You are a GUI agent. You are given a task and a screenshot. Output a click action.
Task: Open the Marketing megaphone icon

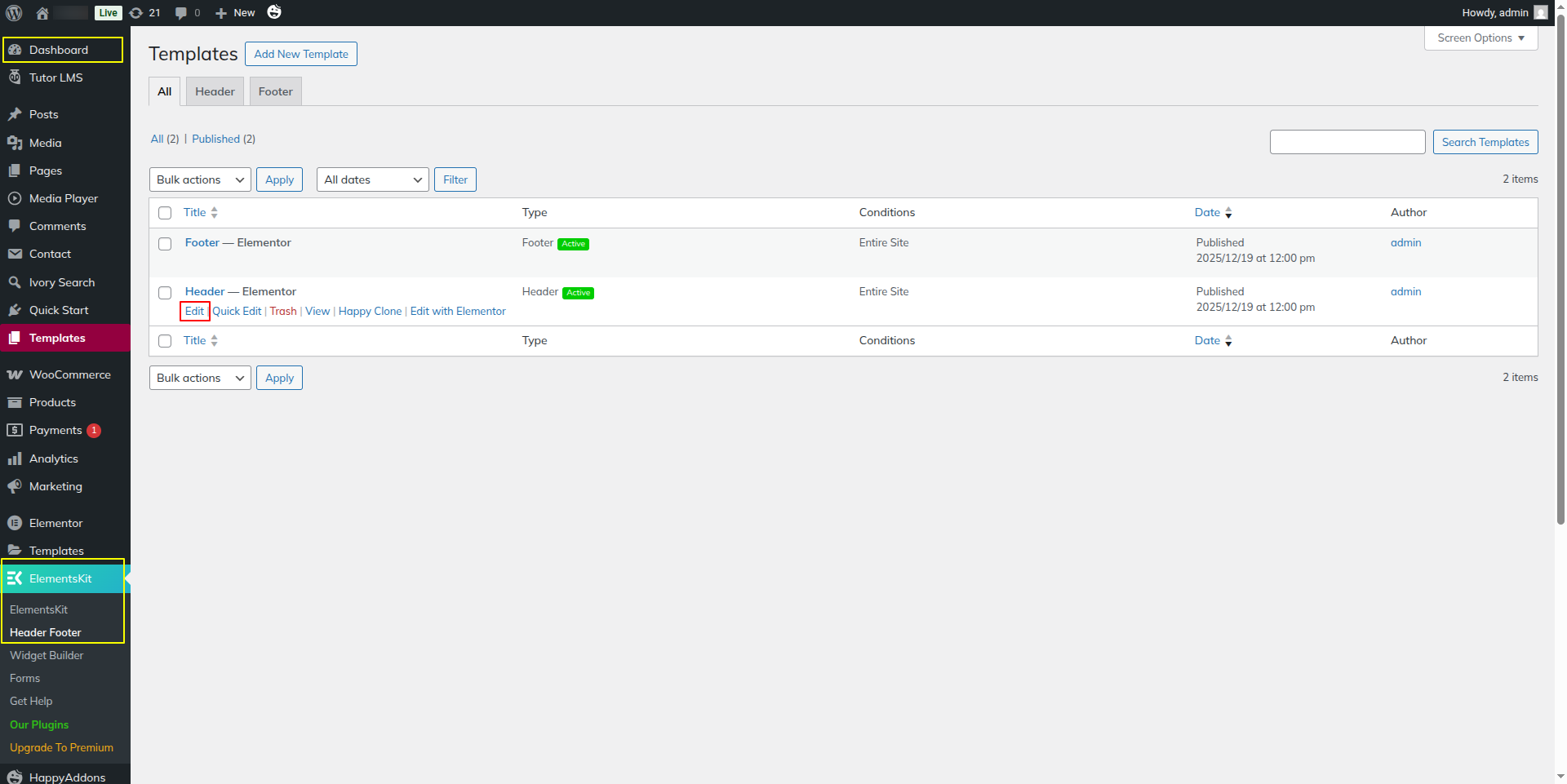(x=15, y=486)
